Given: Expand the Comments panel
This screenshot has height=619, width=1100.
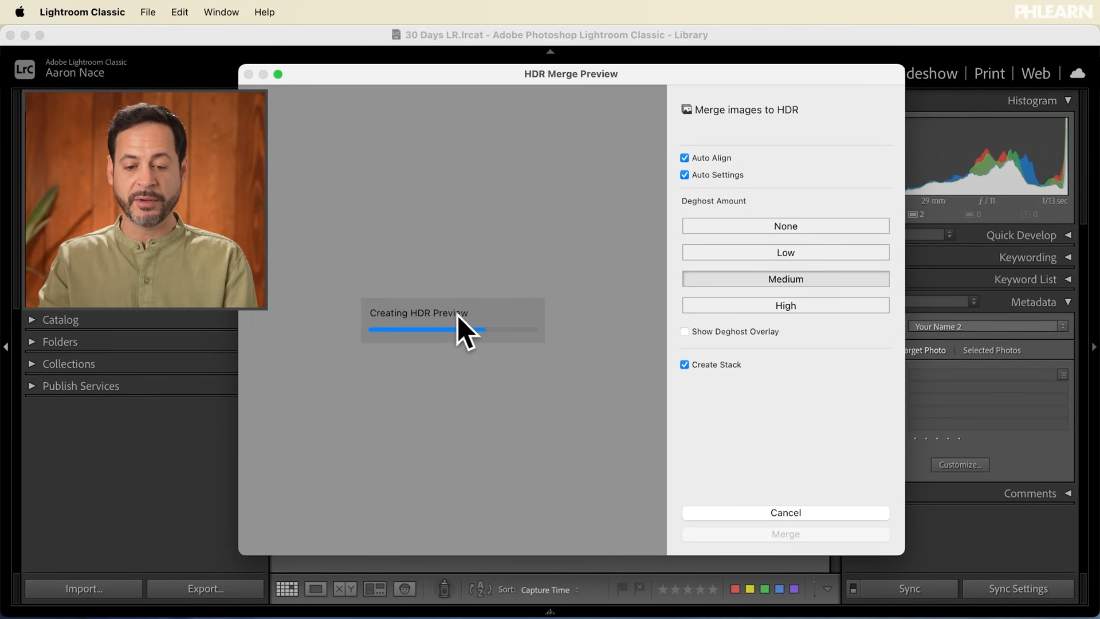Looking at the screenshot, I should click(x=1068, y=493).
